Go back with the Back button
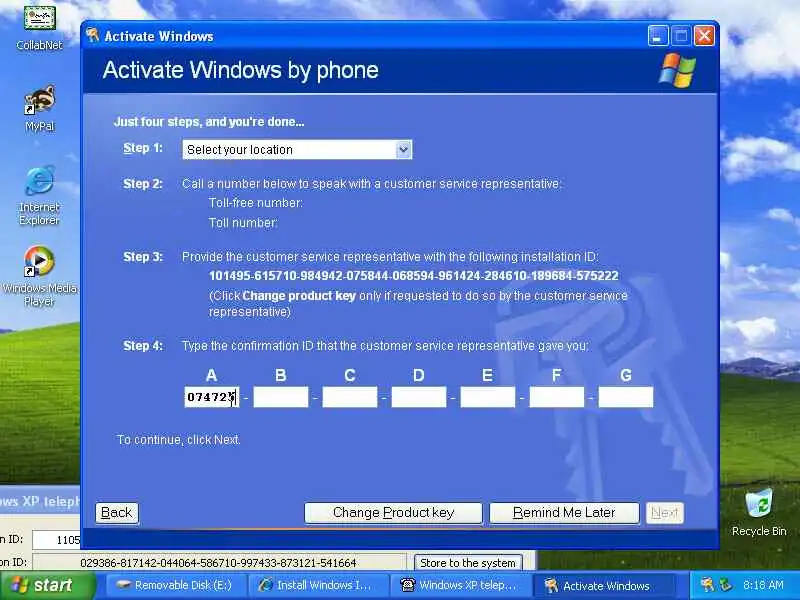Image resolution: width=800 pixels, height=600 pixels. pos(117,513)
